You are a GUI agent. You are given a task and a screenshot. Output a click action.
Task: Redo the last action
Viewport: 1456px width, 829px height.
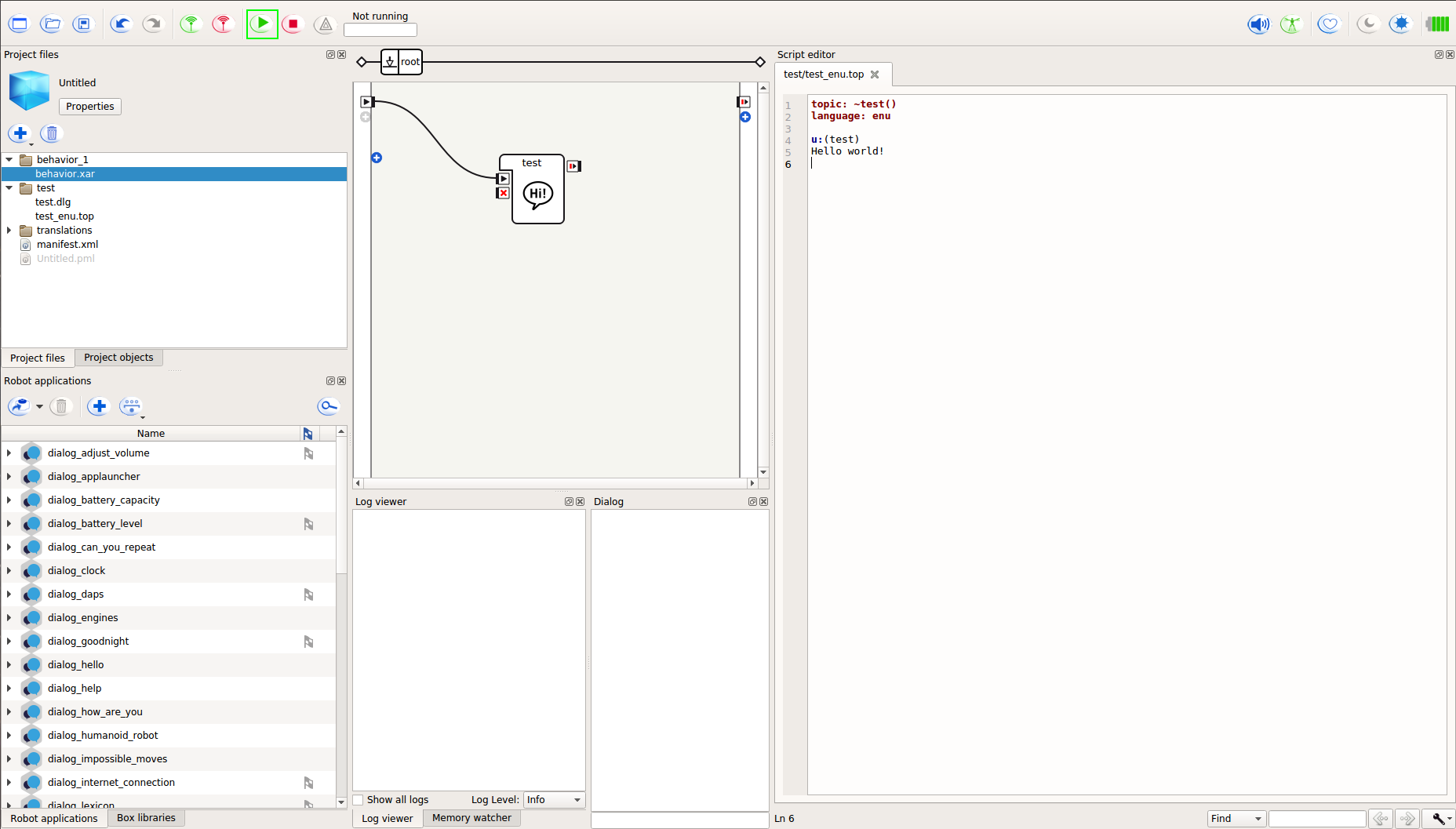click(152, 24)
